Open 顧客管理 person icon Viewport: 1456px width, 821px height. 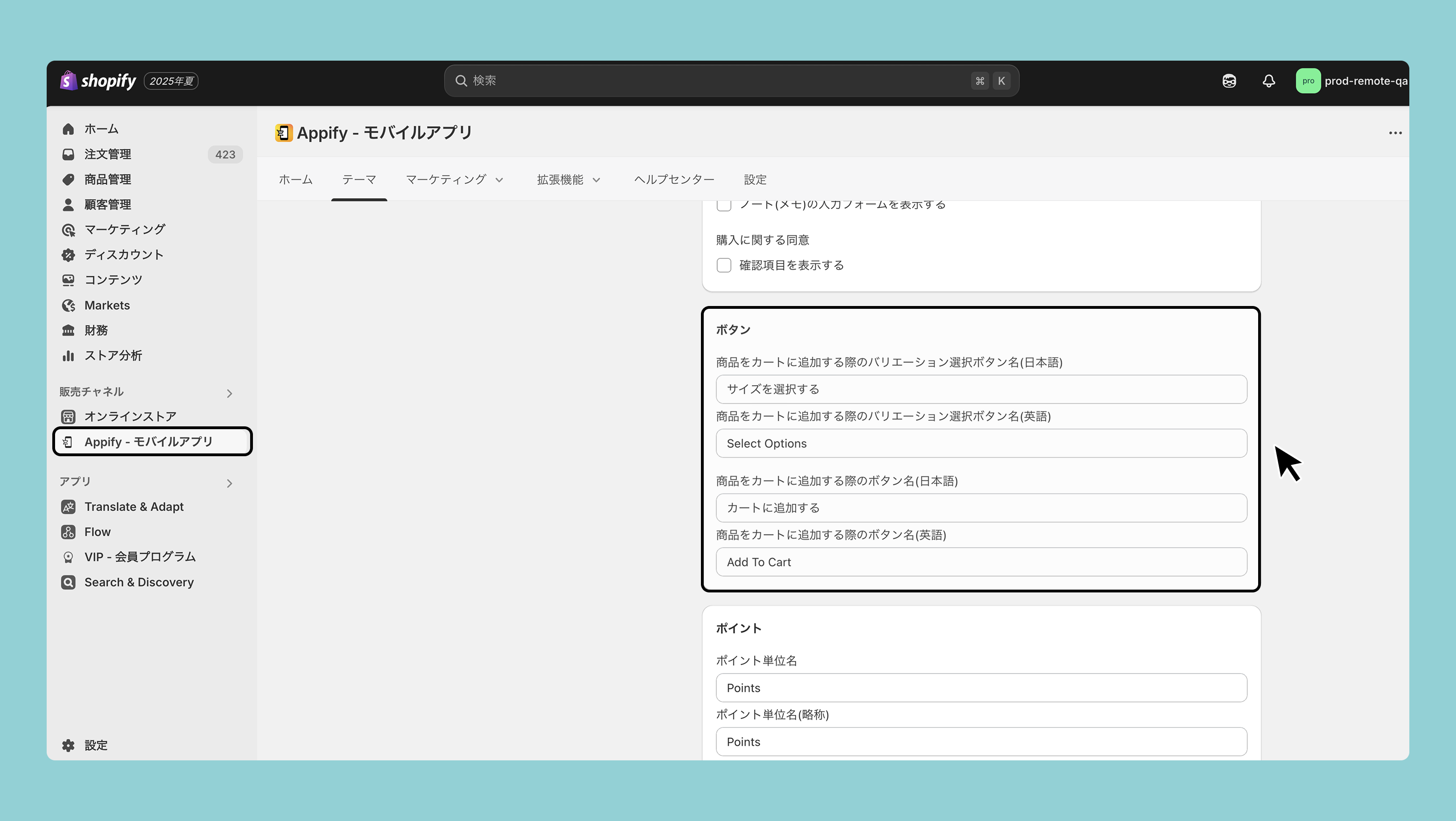69,204
